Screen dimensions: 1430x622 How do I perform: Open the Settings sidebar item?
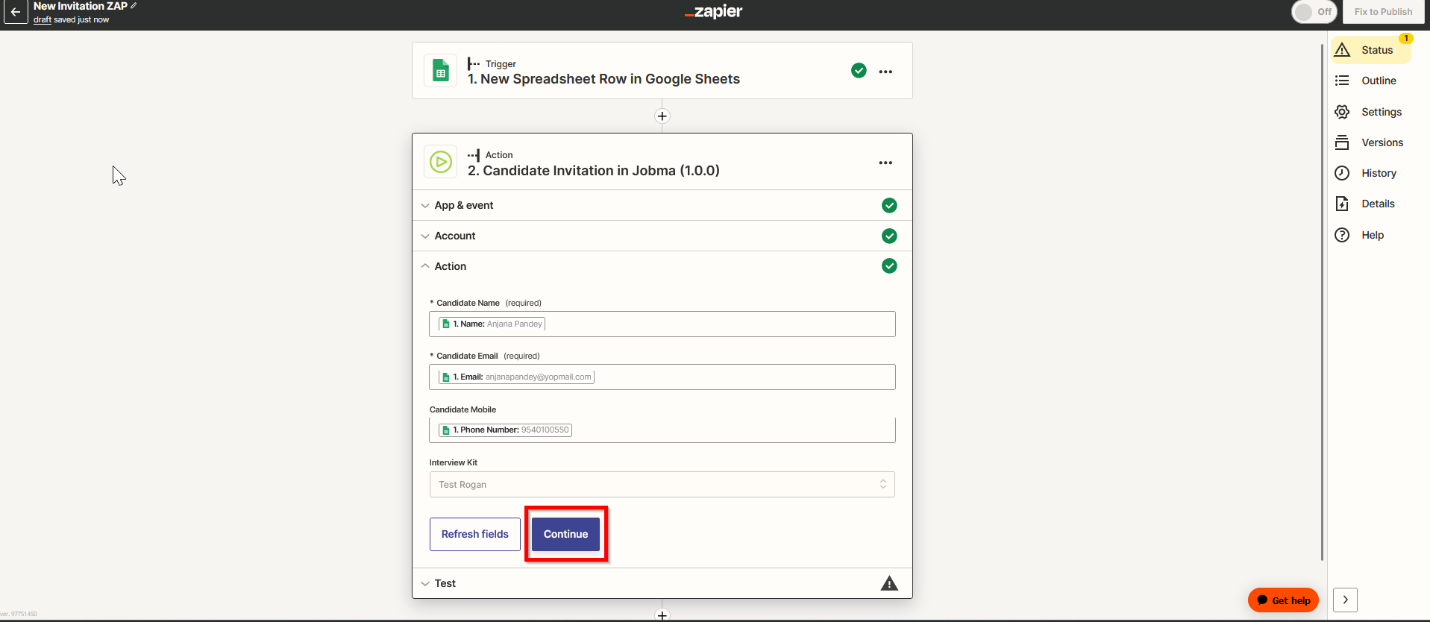click(1369, 112)
